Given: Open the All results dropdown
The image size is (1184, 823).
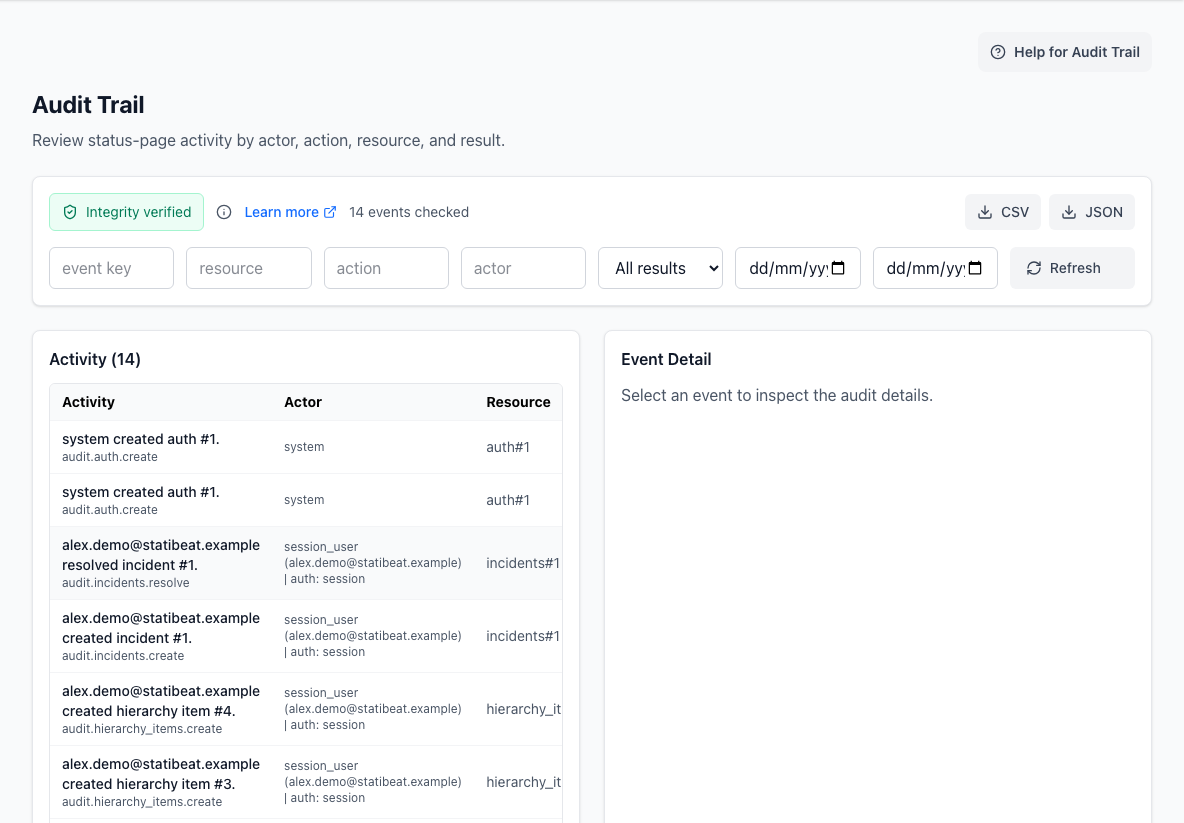Looking at the screenshot, I should tap(661, 268).
